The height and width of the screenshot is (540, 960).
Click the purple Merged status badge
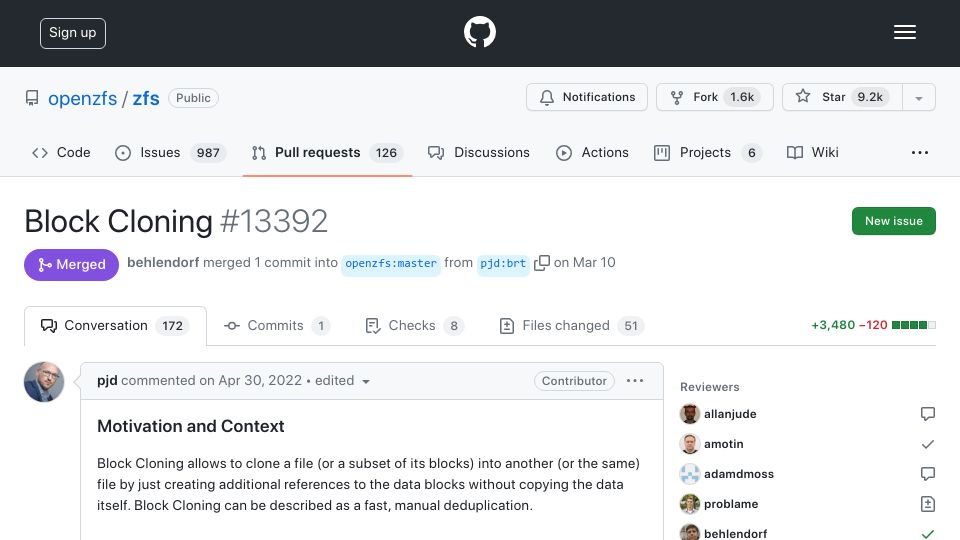72,264
